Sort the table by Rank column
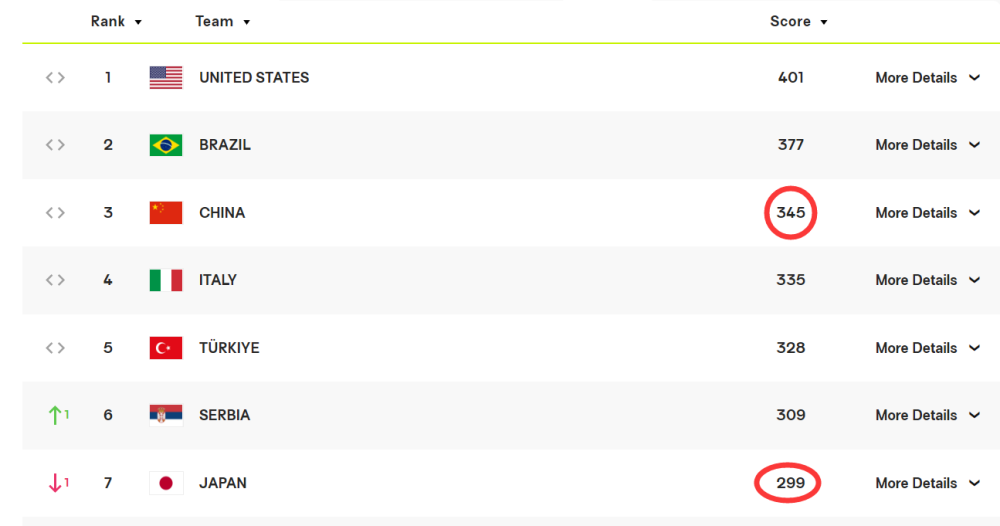The image size is (1000, 526). tap(116, 22)
